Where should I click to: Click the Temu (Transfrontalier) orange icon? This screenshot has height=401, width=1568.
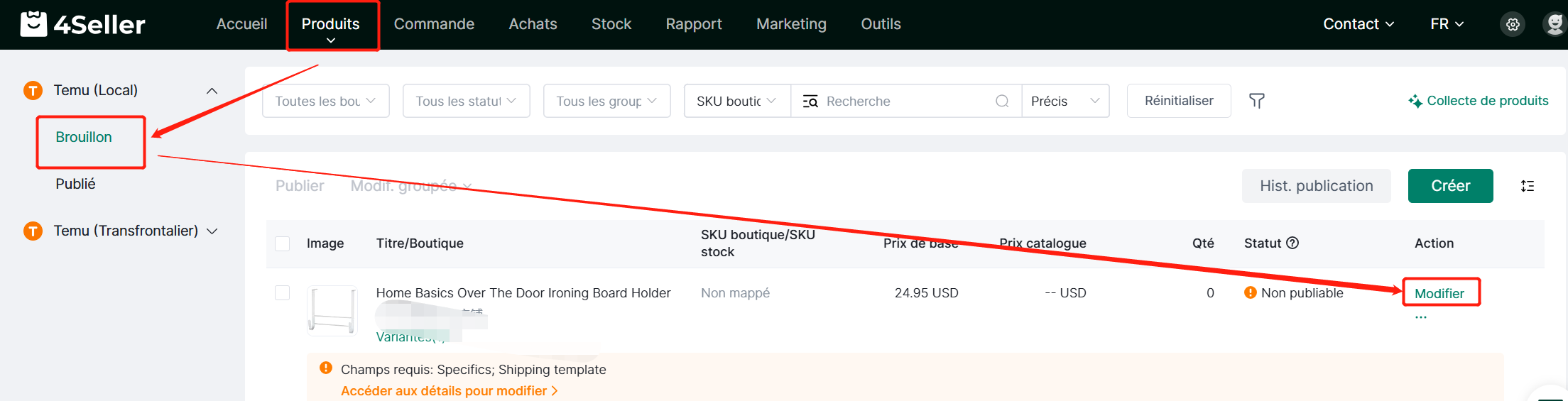coord(33,231)
